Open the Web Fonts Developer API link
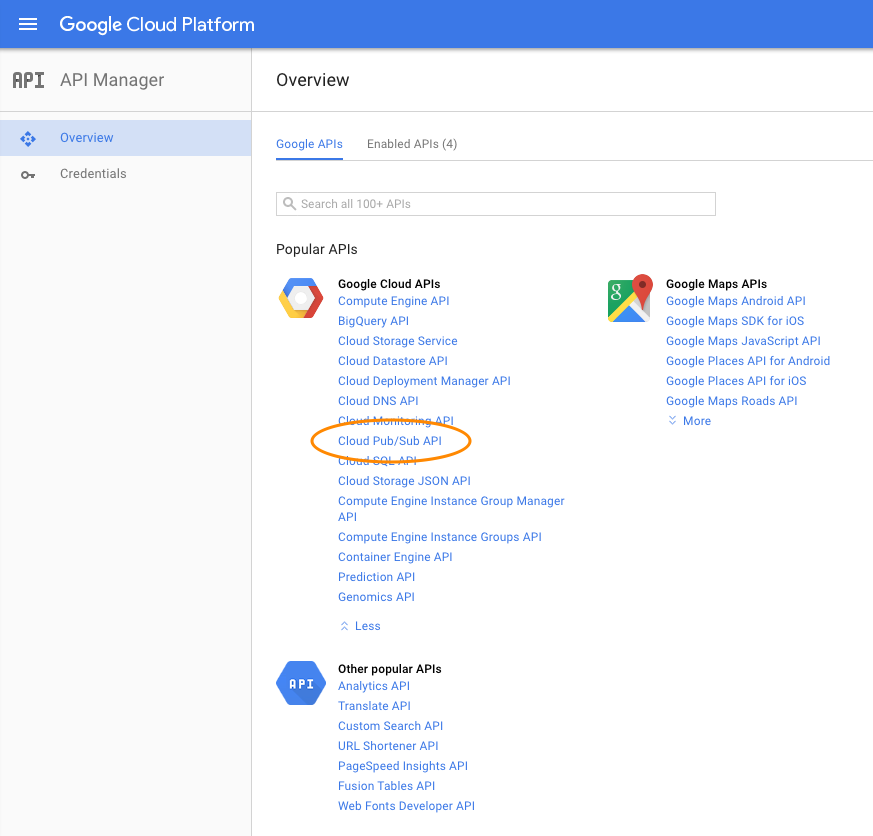This screenshot has height=836, width=873. coord(406,807)
